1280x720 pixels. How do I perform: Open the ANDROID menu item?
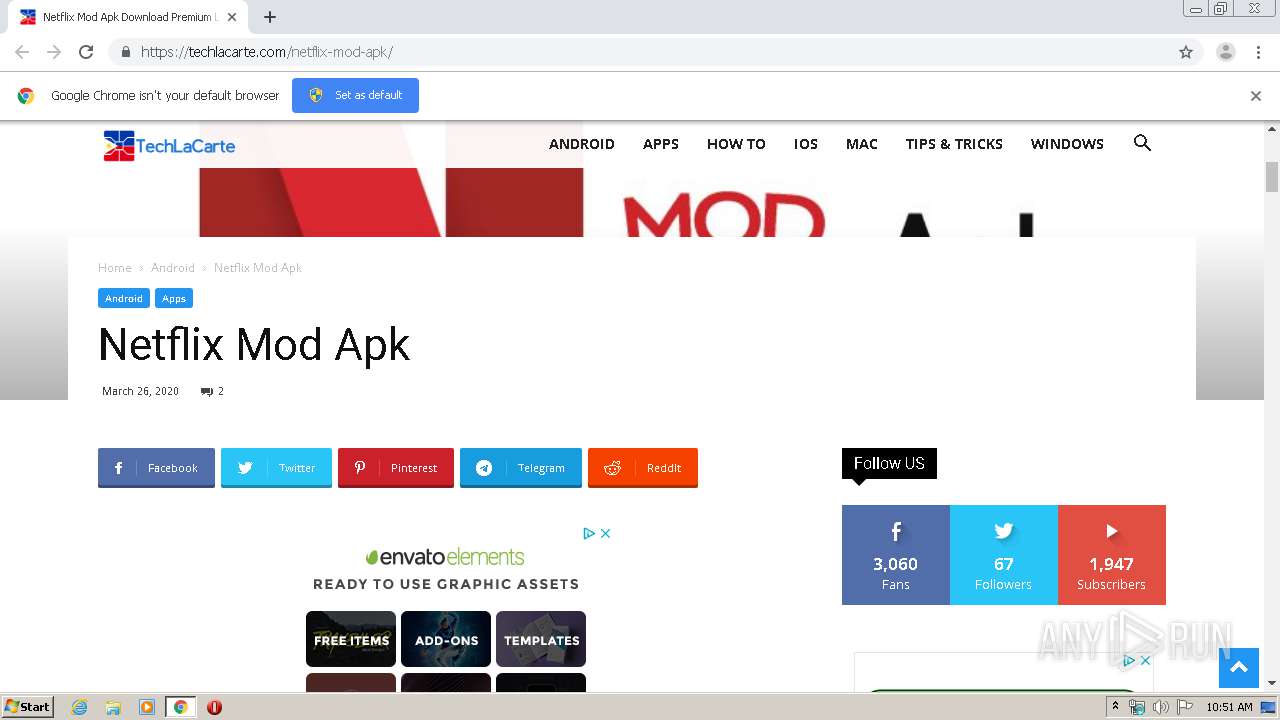tap(581, 144)
